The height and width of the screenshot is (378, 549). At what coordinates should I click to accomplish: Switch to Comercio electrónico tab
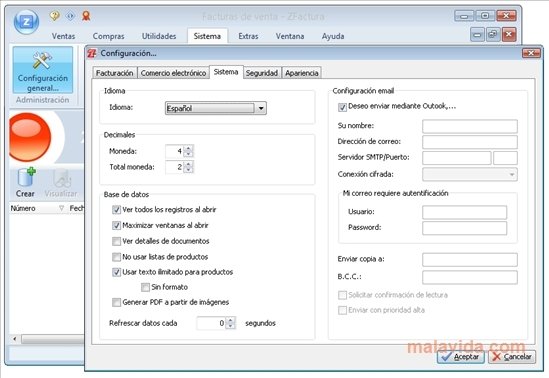point(173,73)
